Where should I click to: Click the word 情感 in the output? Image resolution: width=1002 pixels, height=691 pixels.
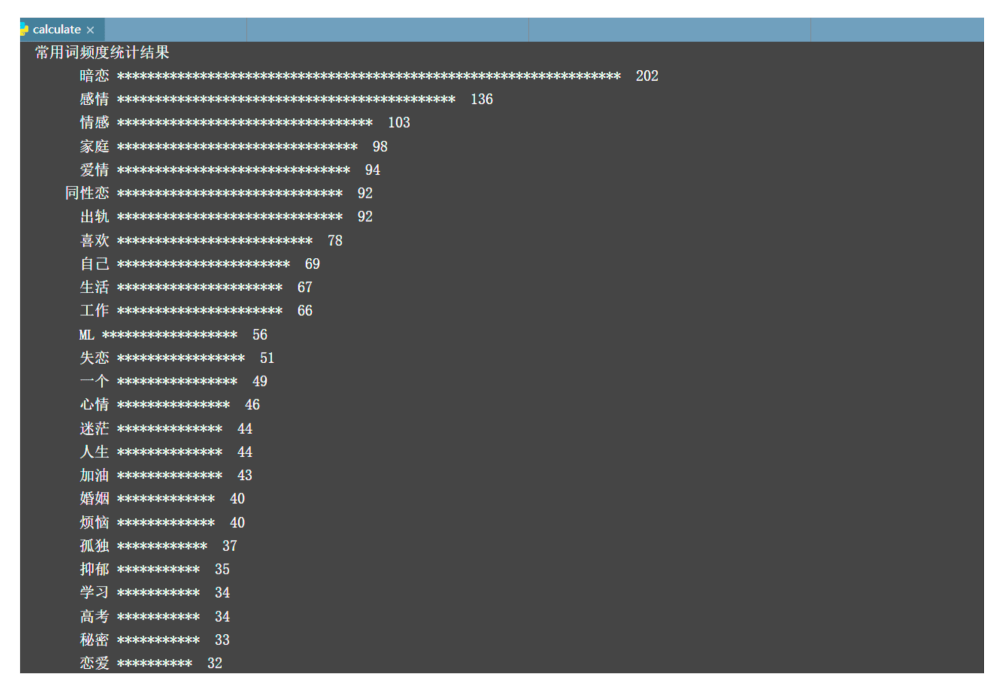click(95, 123)
